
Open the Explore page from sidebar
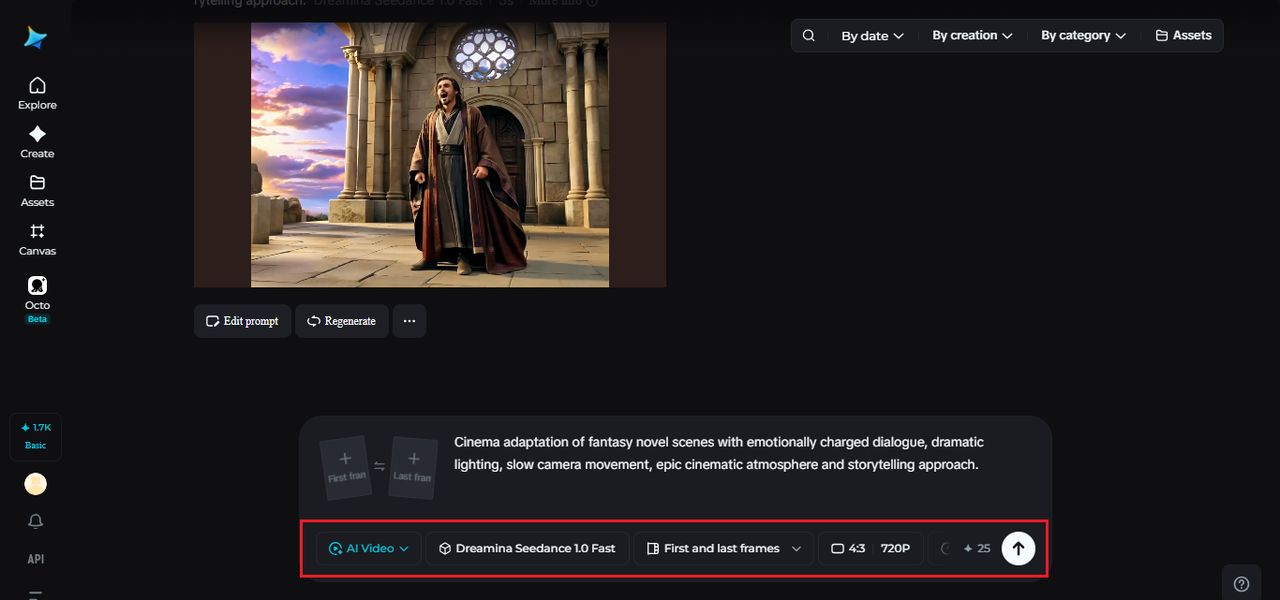point(37,93)
